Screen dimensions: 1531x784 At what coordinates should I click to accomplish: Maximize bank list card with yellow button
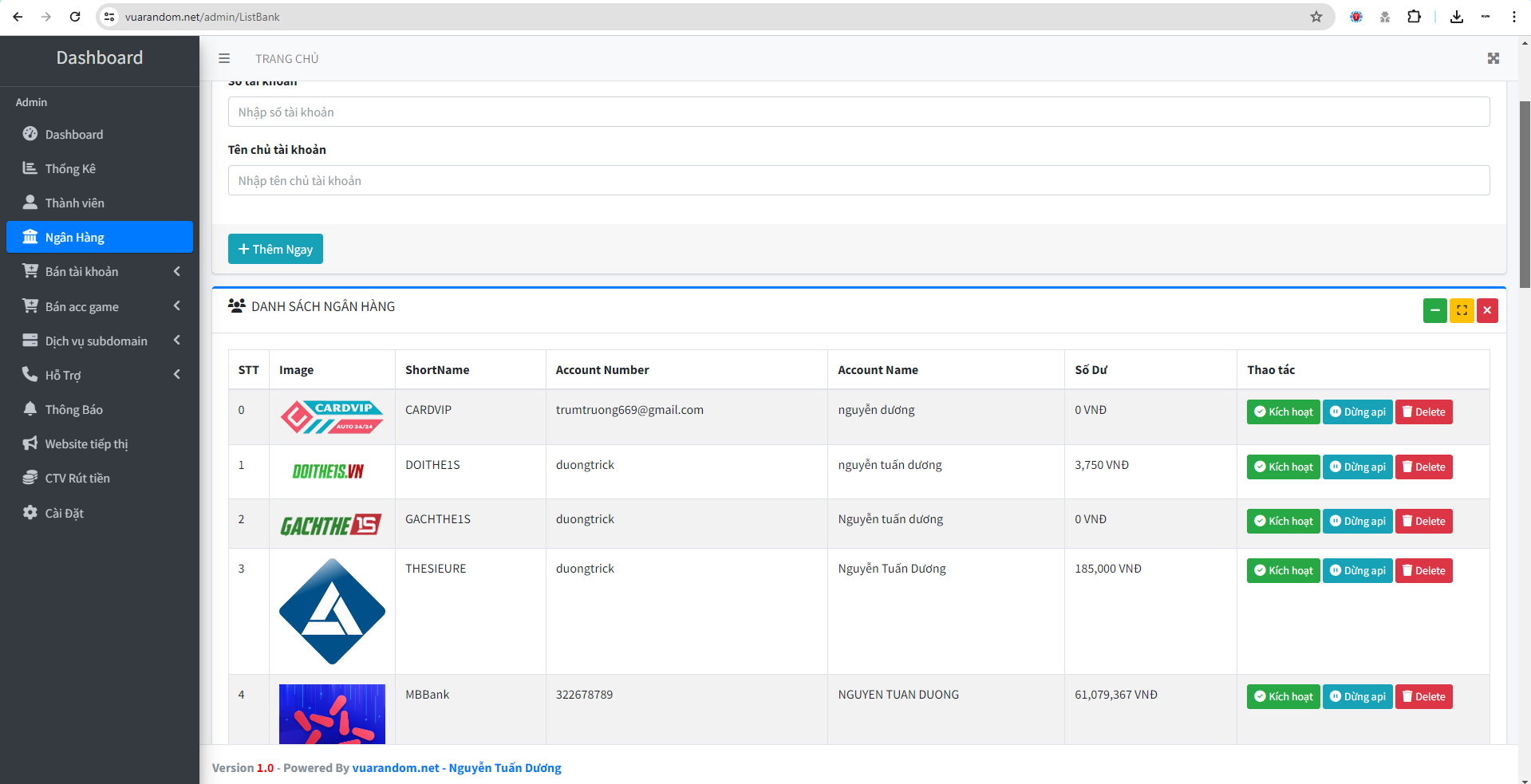pos(1461,310)
